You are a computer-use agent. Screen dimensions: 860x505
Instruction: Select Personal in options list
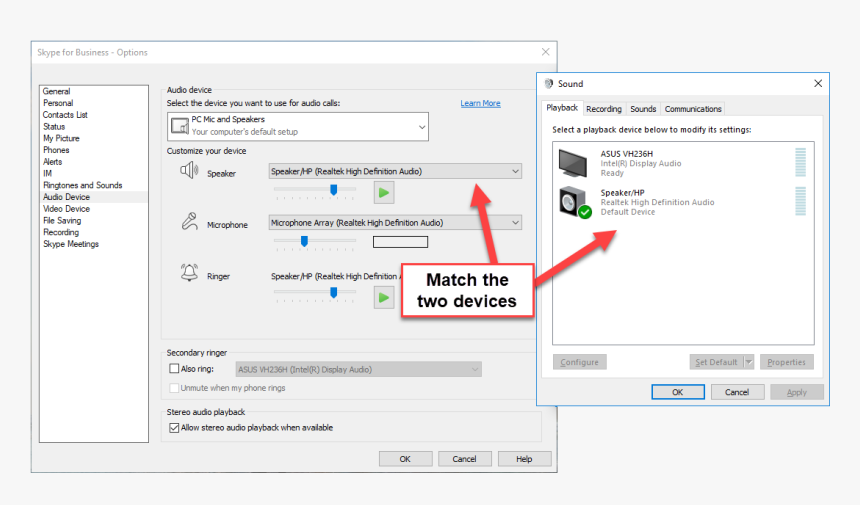tap(58, 103)
